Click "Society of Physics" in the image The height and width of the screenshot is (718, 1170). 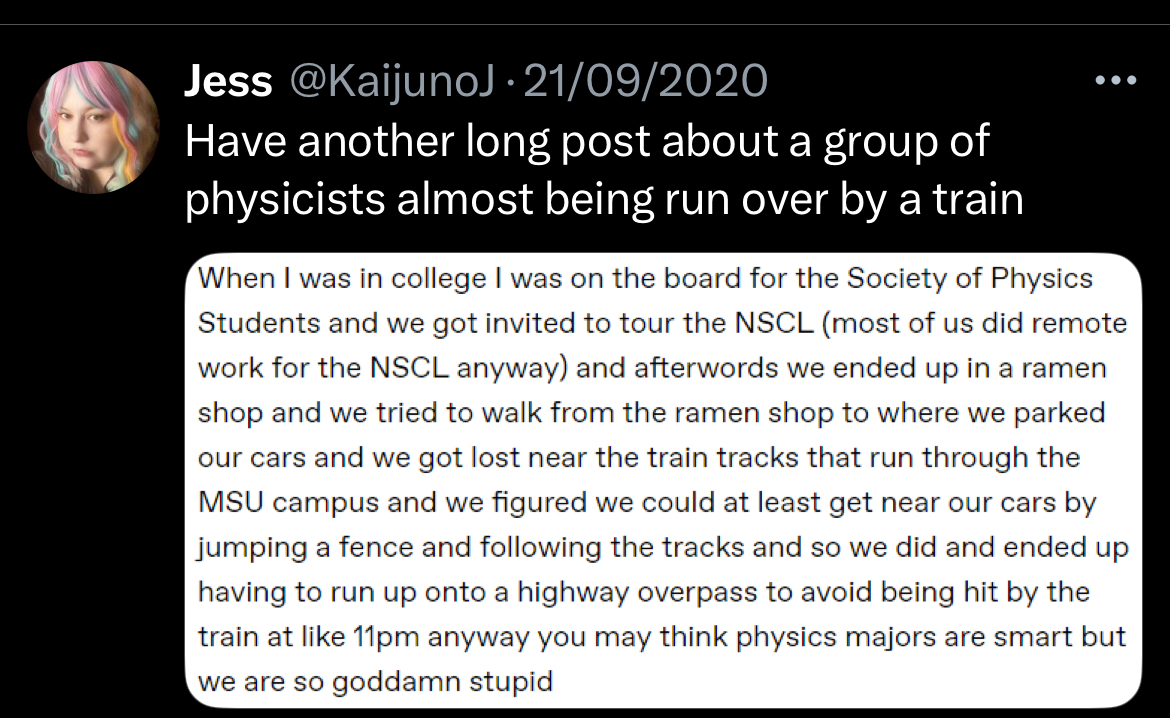point(970,278)
